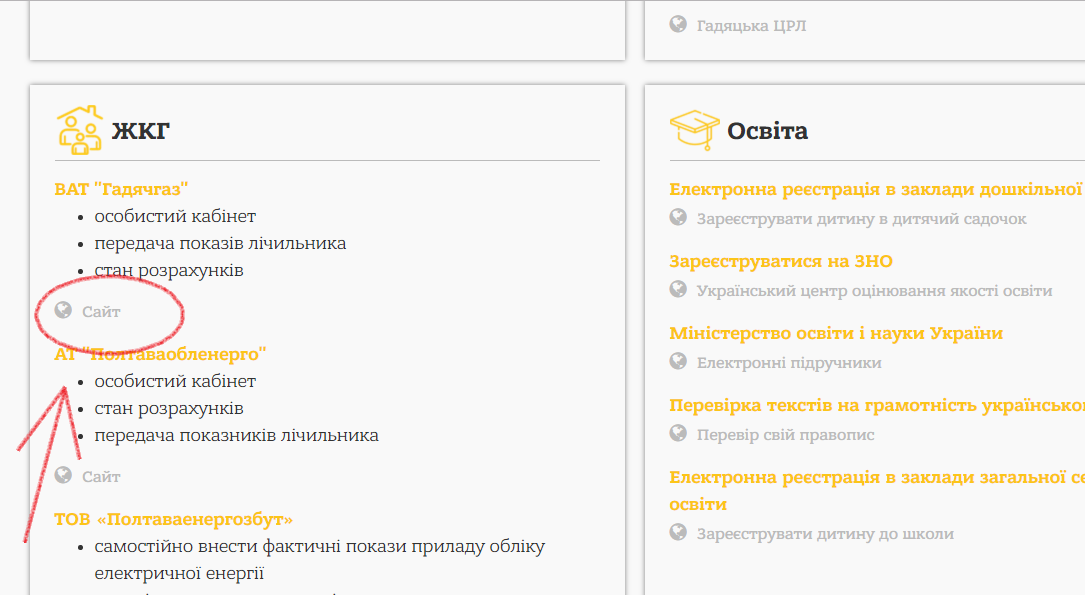Open the Зареєструватися на ЗНО heading

coord(781,262)
